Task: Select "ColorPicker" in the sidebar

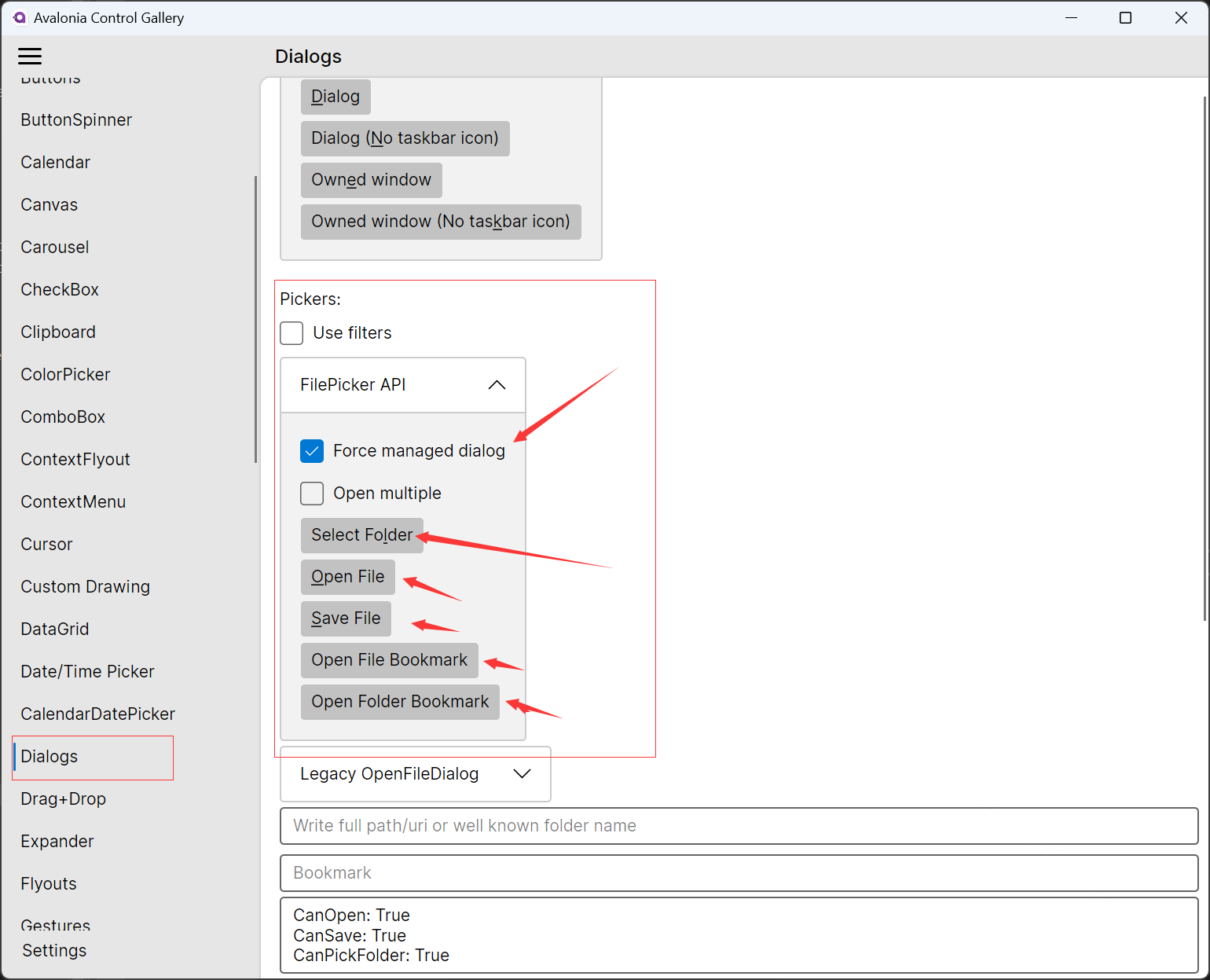Action: [65, 374]
